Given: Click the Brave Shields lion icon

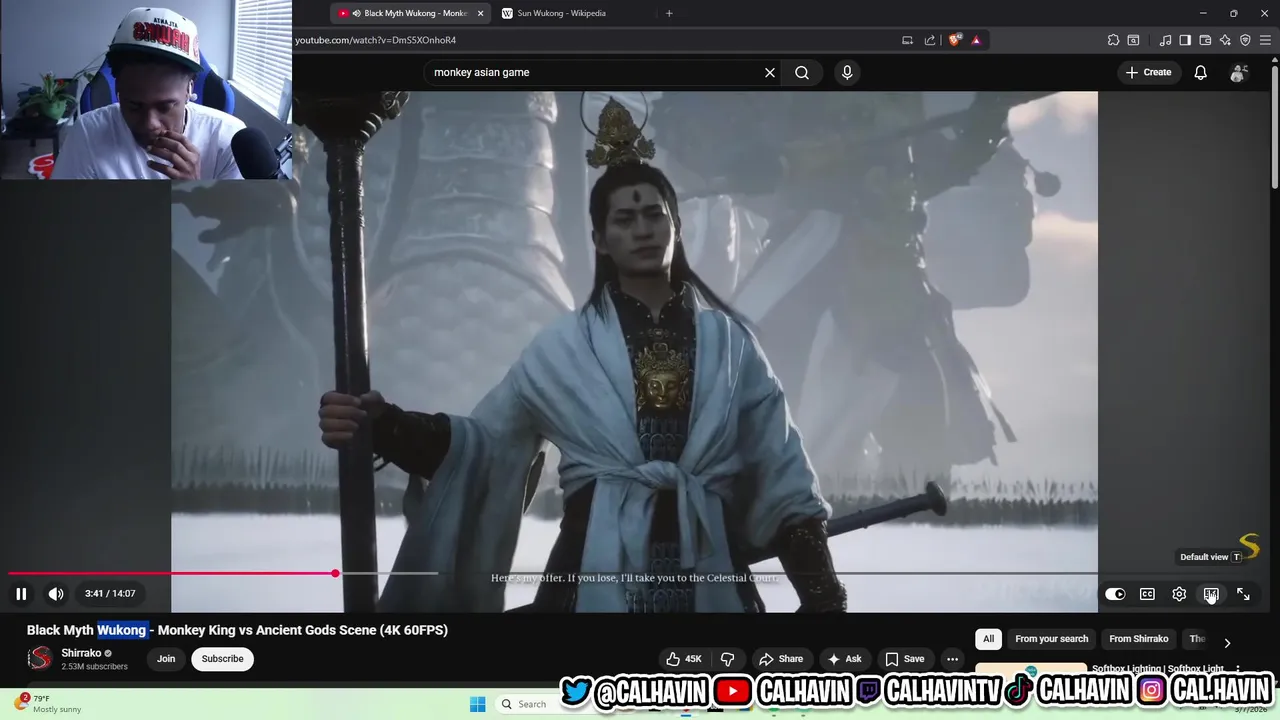Looking at the screenshot, I should [955, 40].
